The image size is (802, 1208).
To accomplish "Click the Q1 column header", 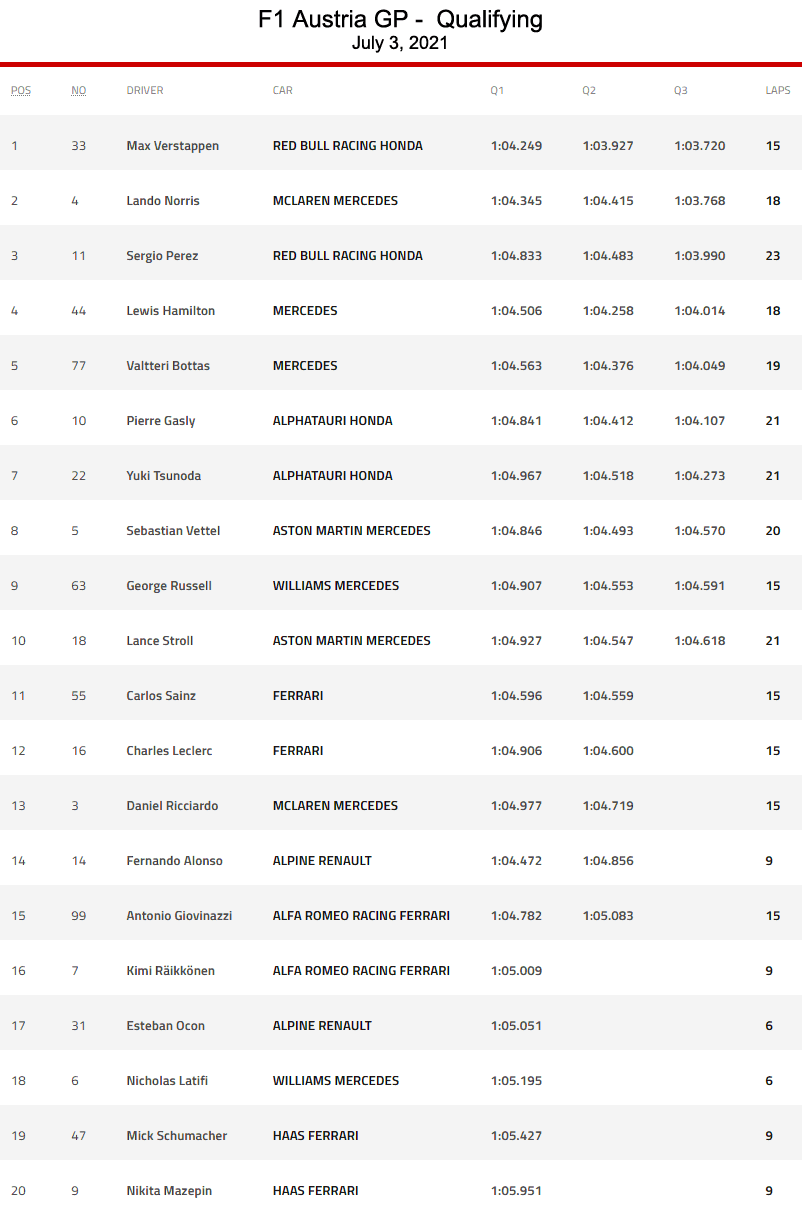I will point(497,90).
